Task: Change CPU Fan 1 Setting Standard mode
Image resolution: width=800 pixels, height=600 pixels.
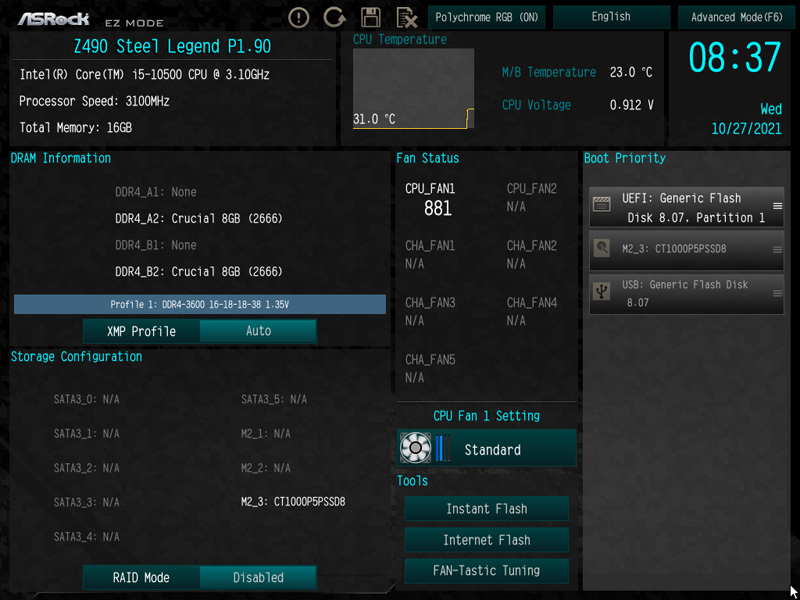Action: click(487, 448)
